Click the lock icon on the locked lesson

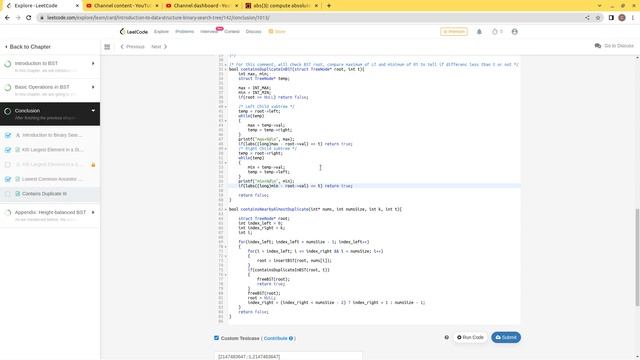93,164
